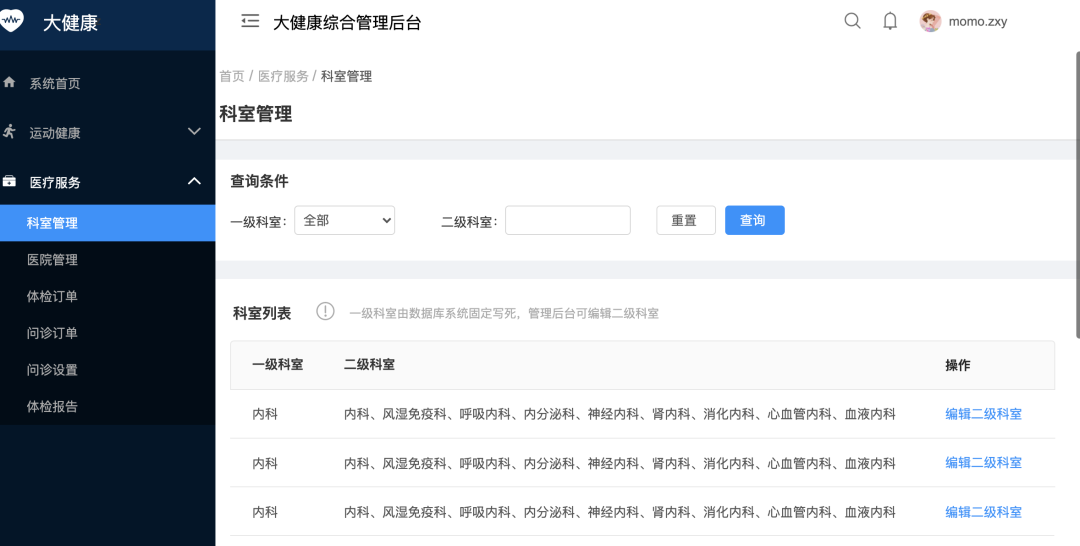Go to 问诊设置 in sidebar
The image size is (1080, 546).
(52, 370)
